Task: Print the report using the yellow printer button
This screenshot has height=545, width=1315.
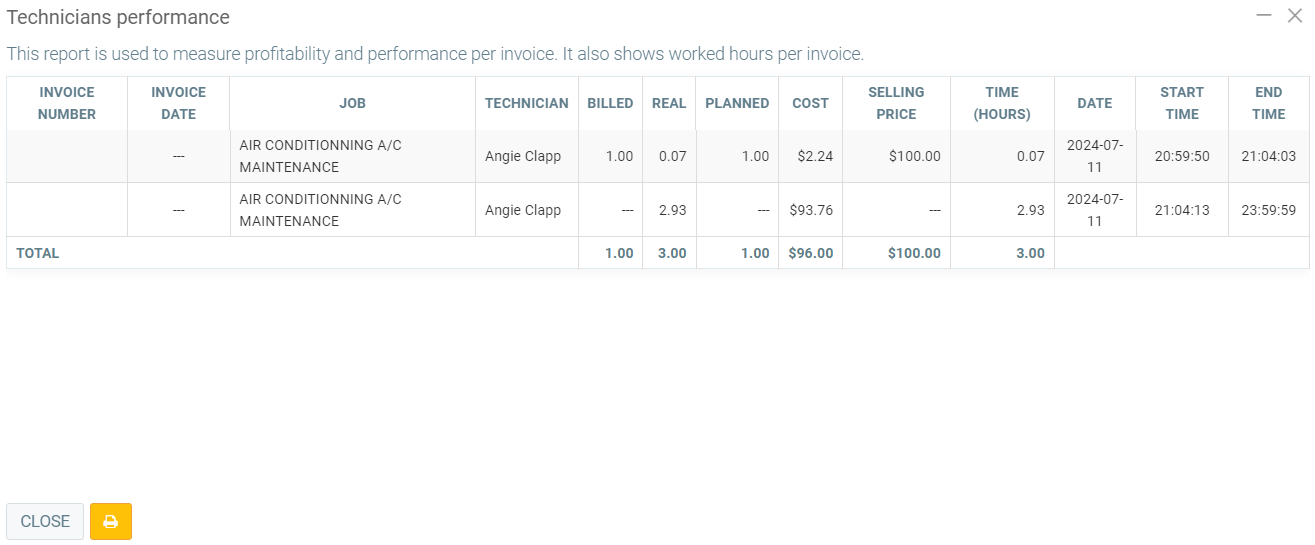Action: click(110, 521)
